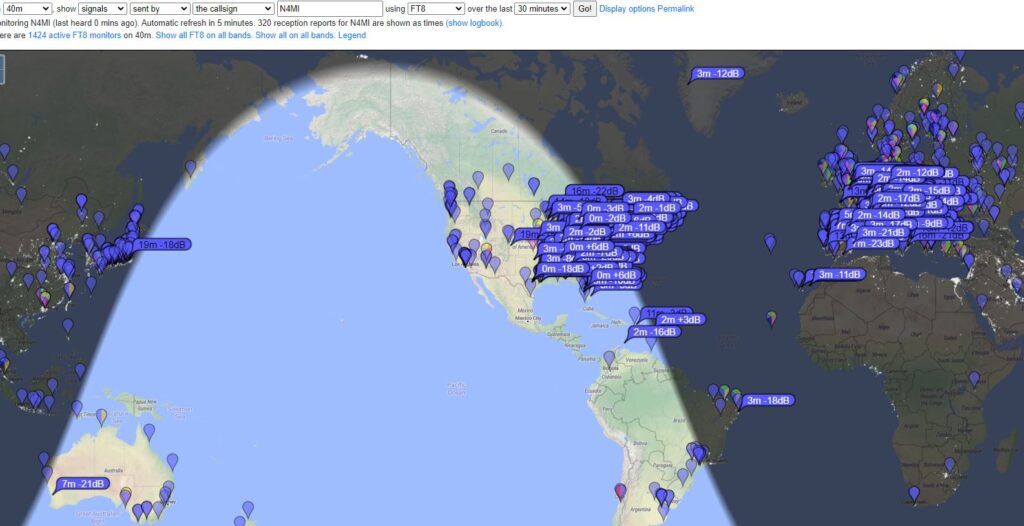Open the FT8 mode dropdown
This screenshot has width=1024, height=526.
[436, 8]
